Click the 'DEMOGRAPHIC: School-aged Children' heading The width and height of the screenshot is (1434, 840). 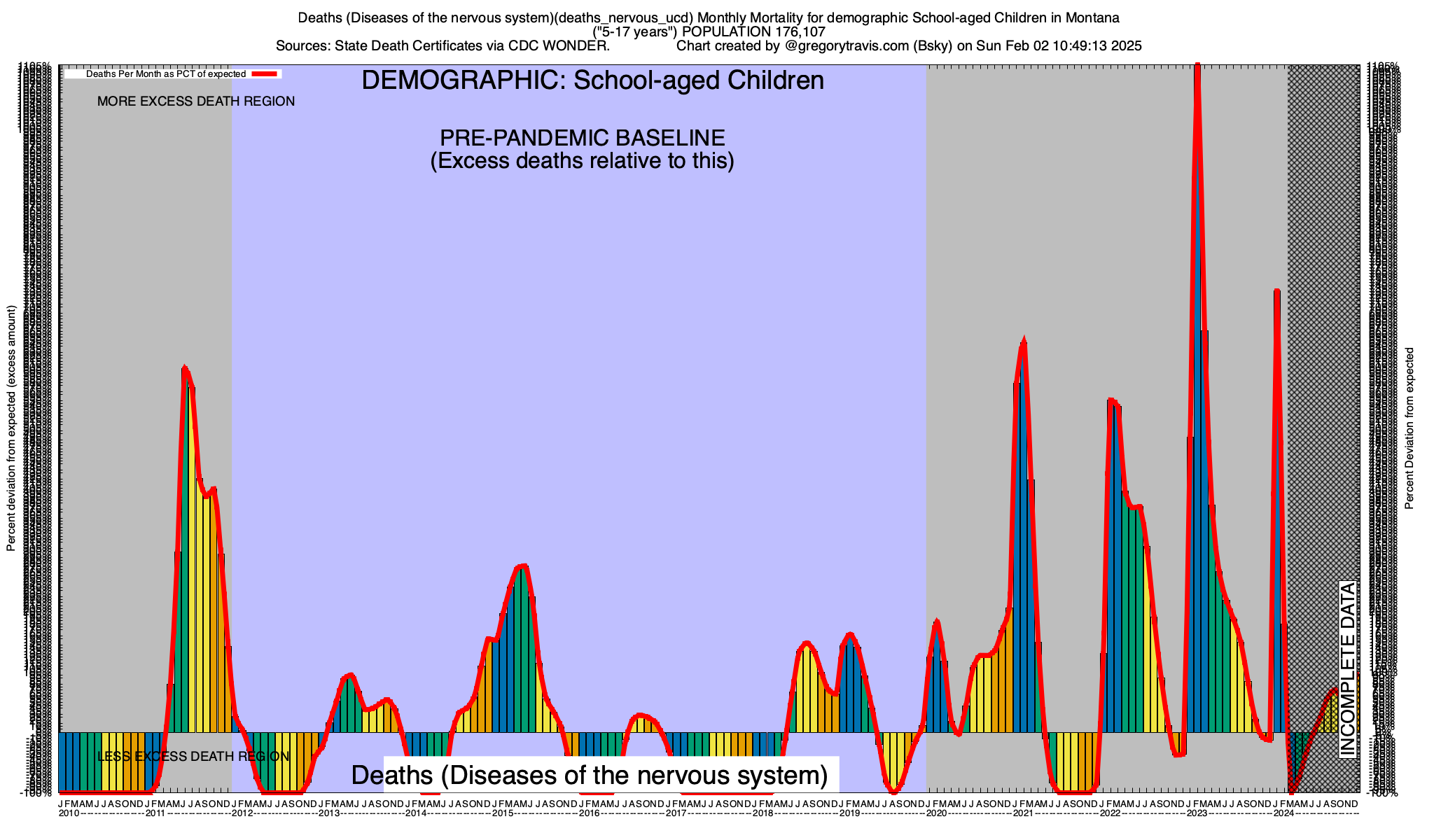coord(592,80)
